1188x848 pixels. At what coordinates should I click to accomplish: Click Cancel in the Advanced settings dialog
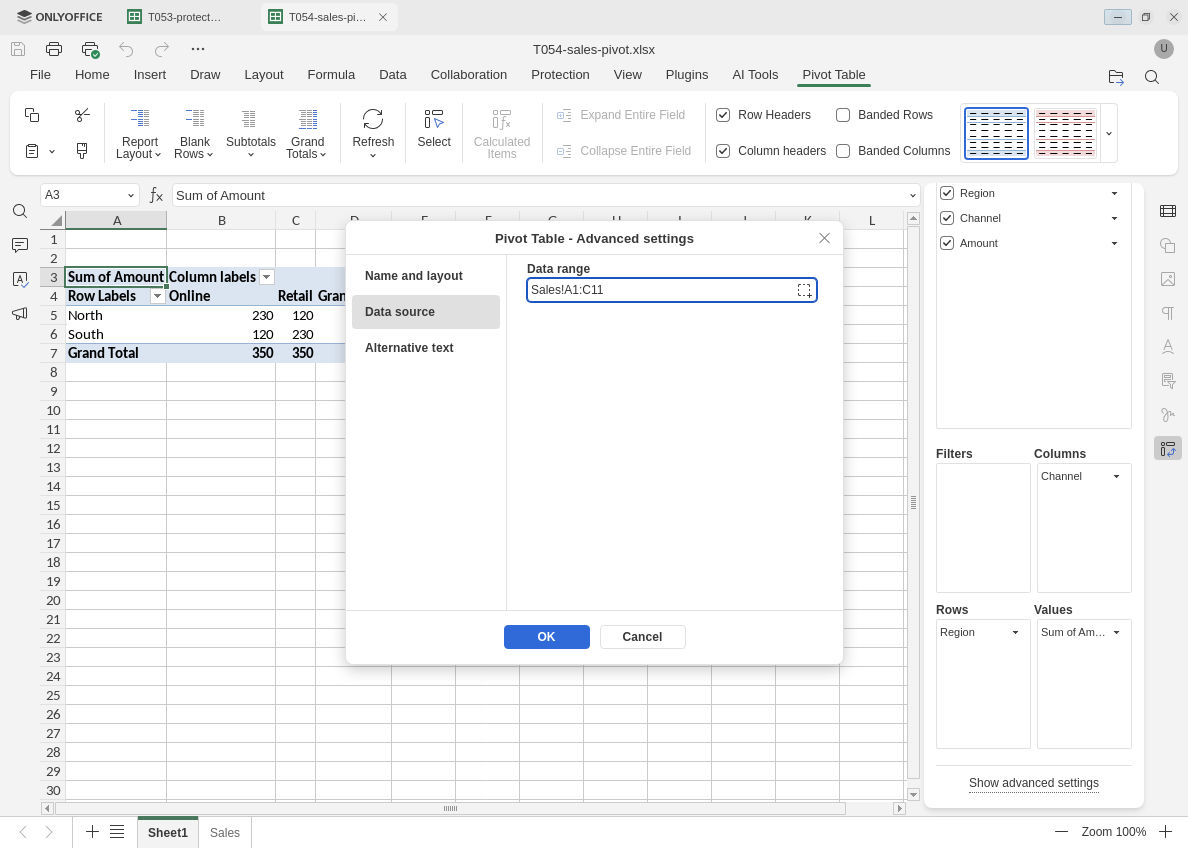[x=642, y=637]
